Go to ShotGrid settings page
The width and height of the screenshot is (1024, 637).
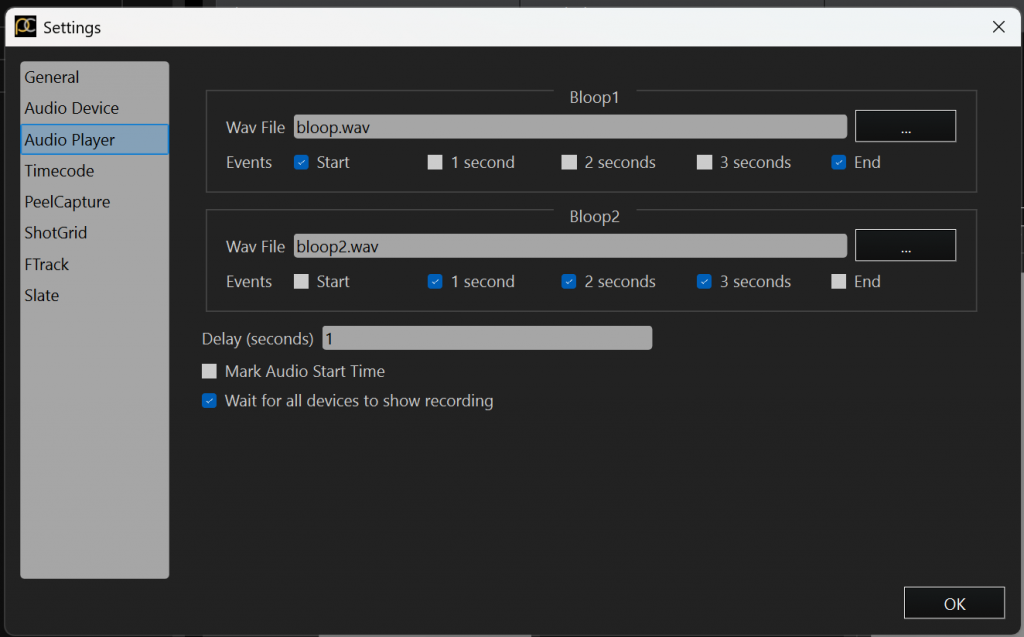click(x=56, y=233)
